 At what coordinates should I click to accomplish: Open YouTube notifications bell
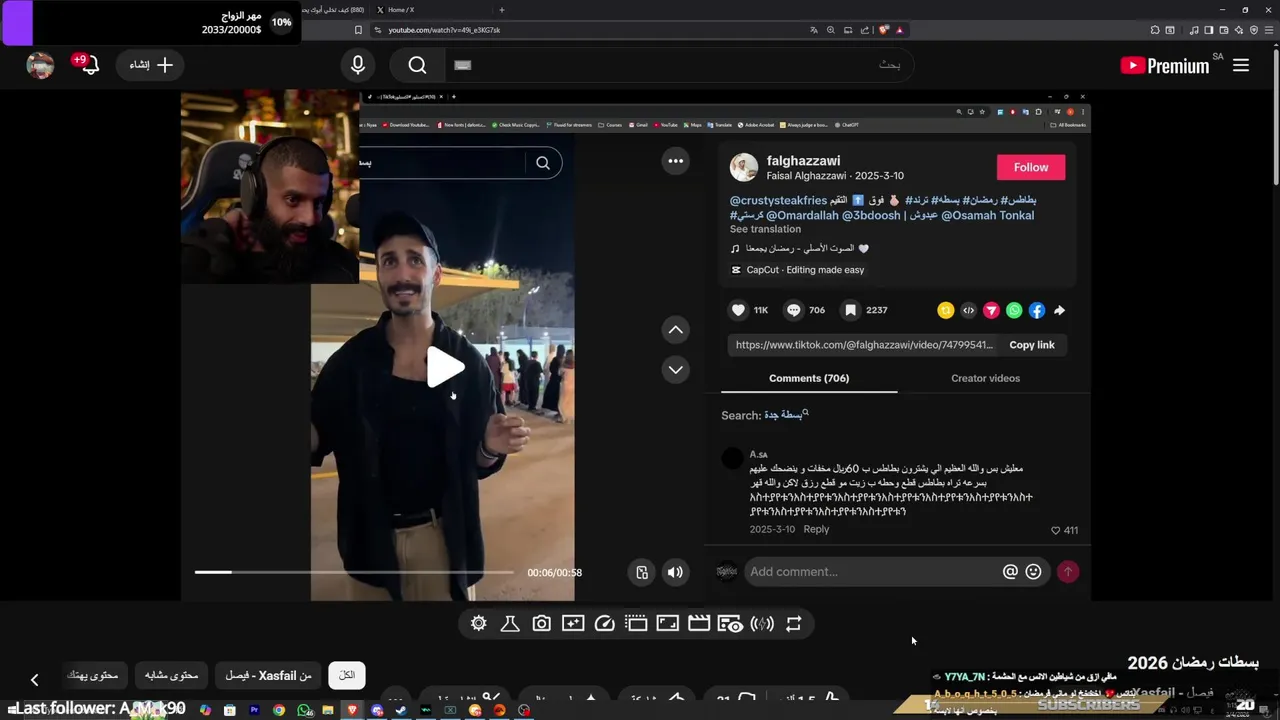click(88, 65)
